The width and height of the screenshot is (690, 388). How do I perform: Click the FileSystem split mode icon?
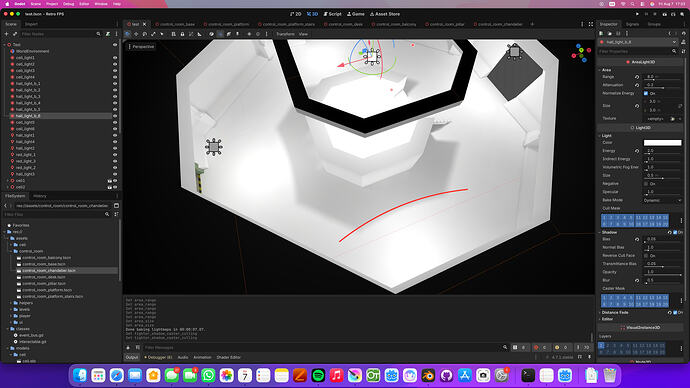pos(116,205)
